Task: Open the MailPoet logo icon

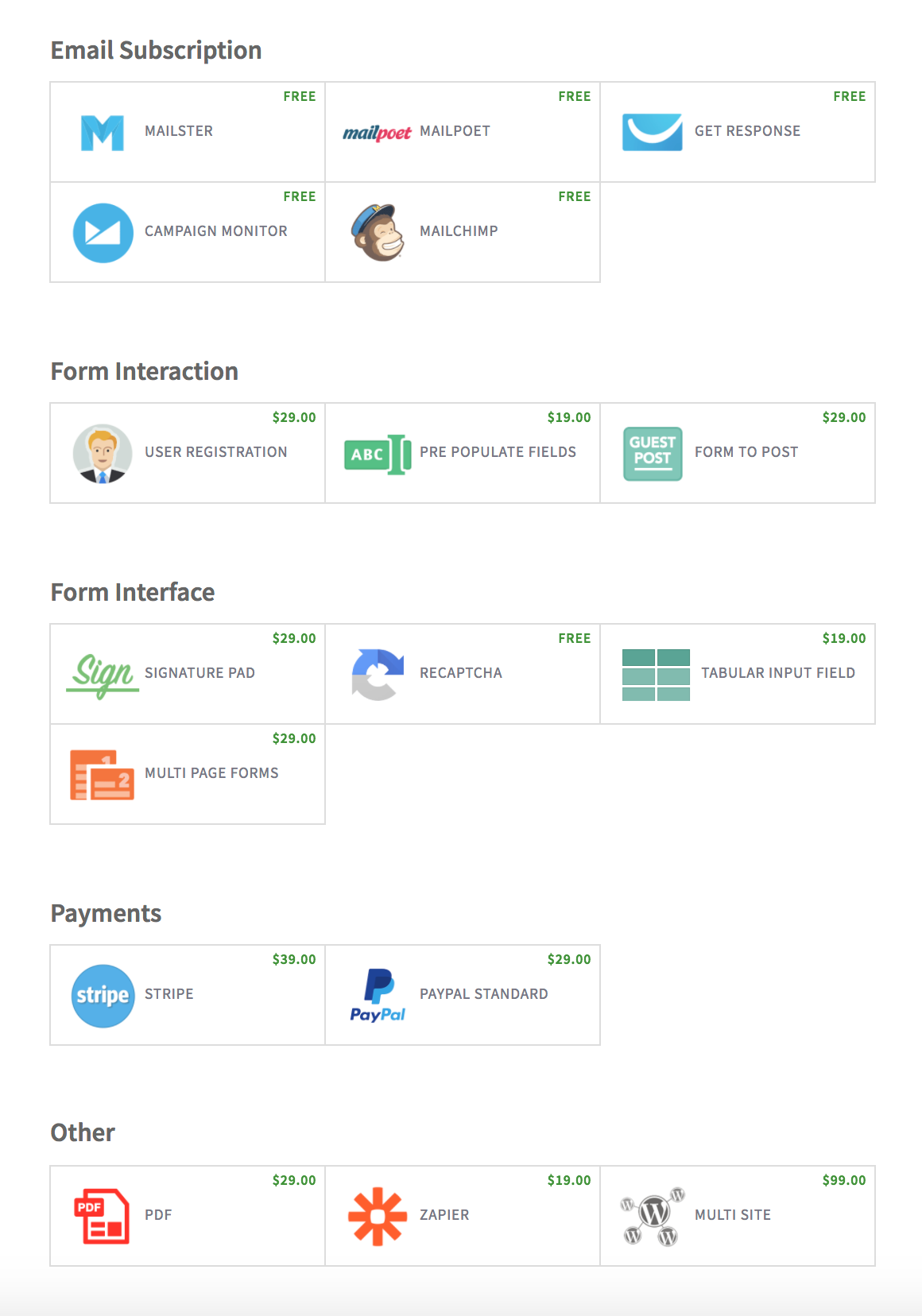Action: click(x=377, y=133)
